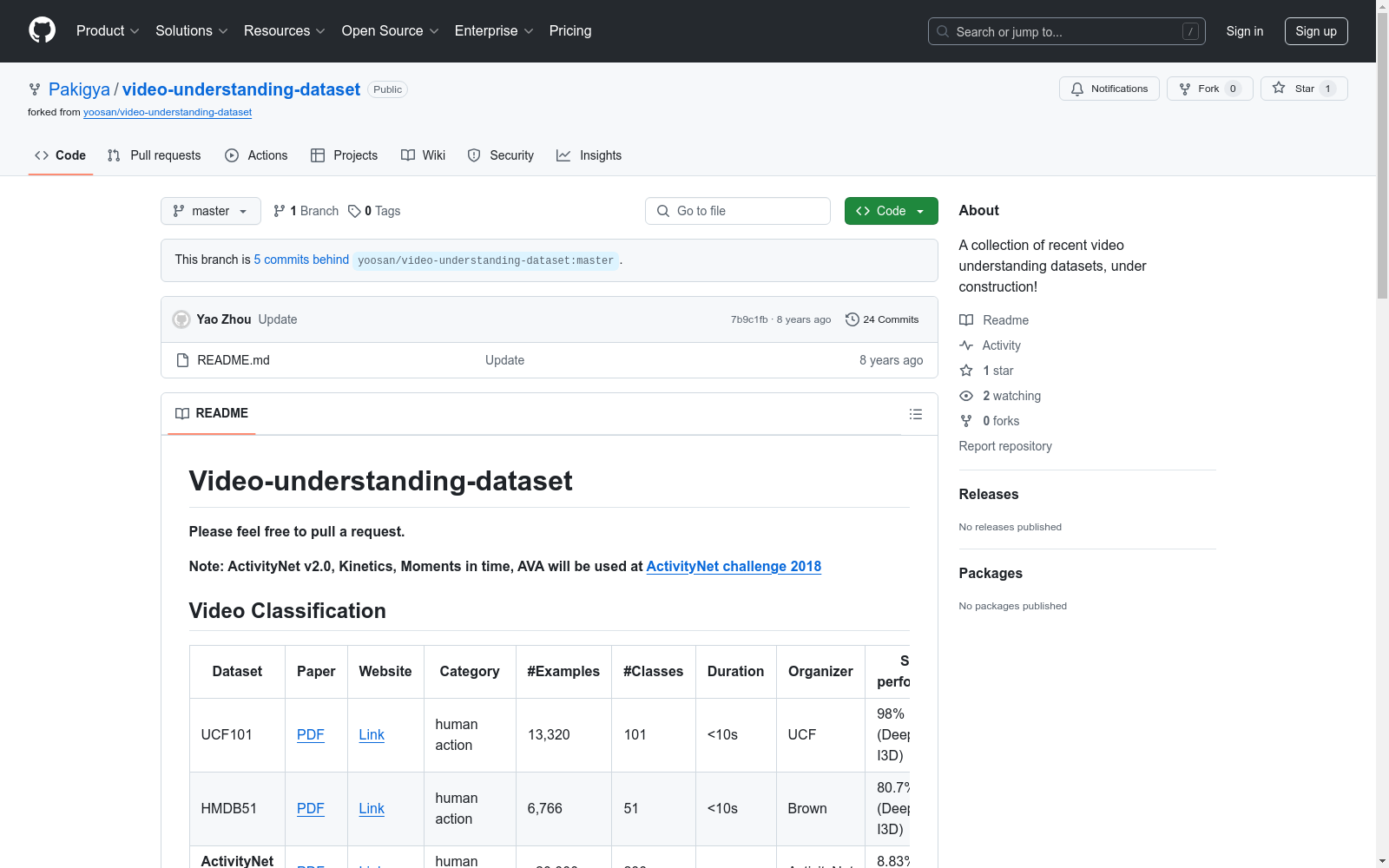The image size is (1389, 868).
Task: Open the Pakigya owner profile
Action: (x=79, y=89)
